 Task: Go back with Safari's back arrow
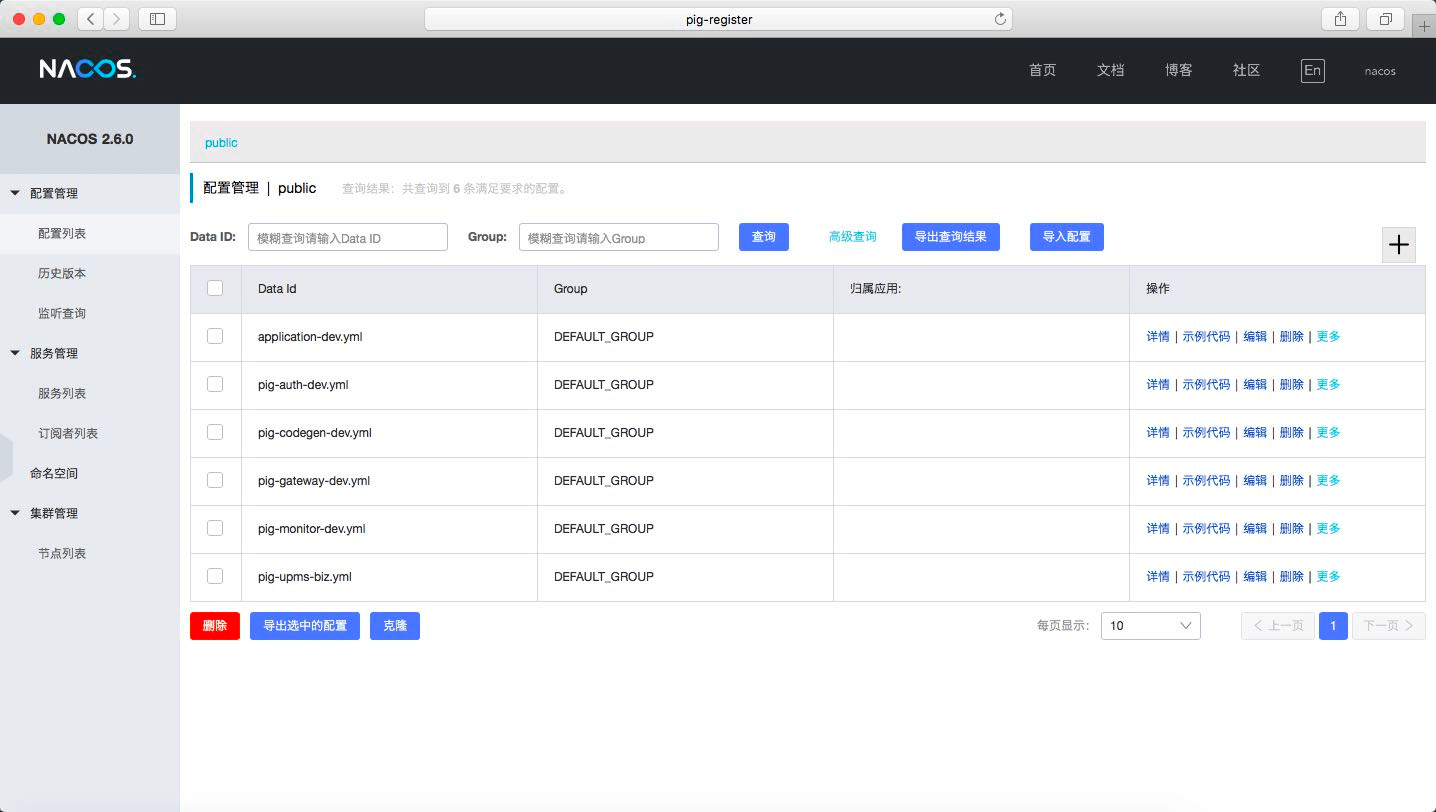[x=91, y=18]
